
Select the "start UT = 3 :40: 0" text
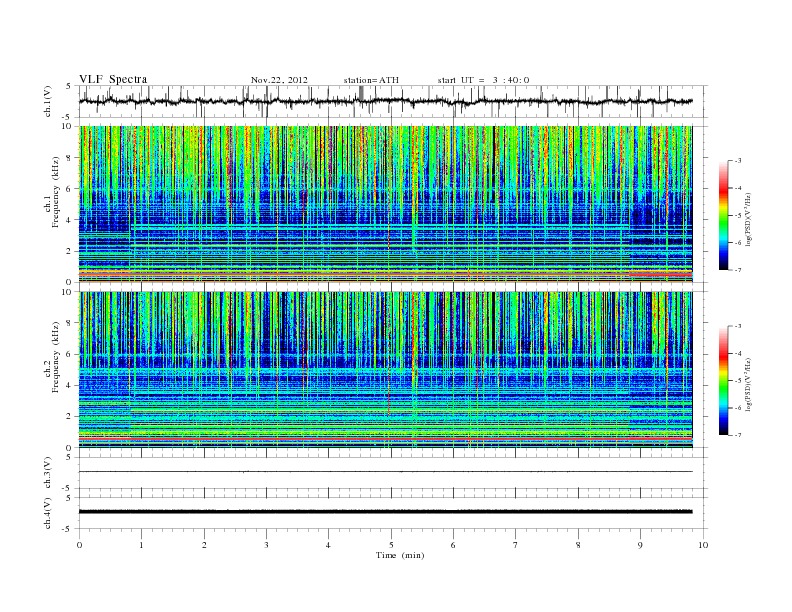(x=483, y=80)
